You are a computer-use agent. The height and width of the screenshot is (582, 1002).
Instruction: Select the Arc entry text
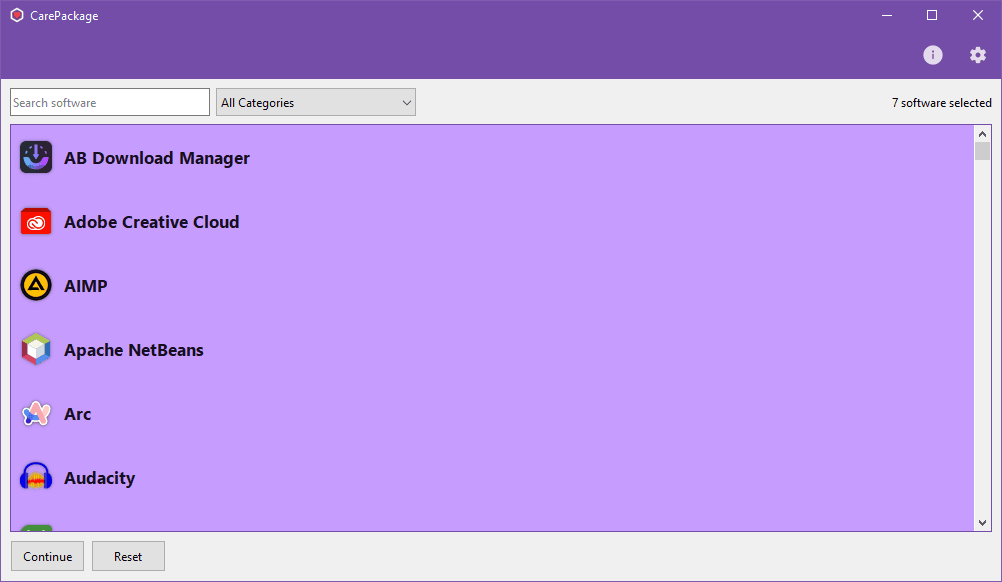[x=77, y=414]
